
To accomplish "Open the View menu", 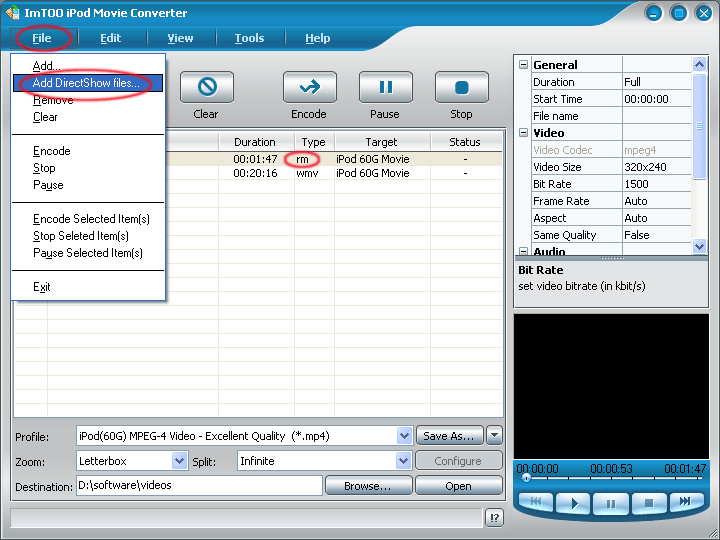I will pos(180,38).
